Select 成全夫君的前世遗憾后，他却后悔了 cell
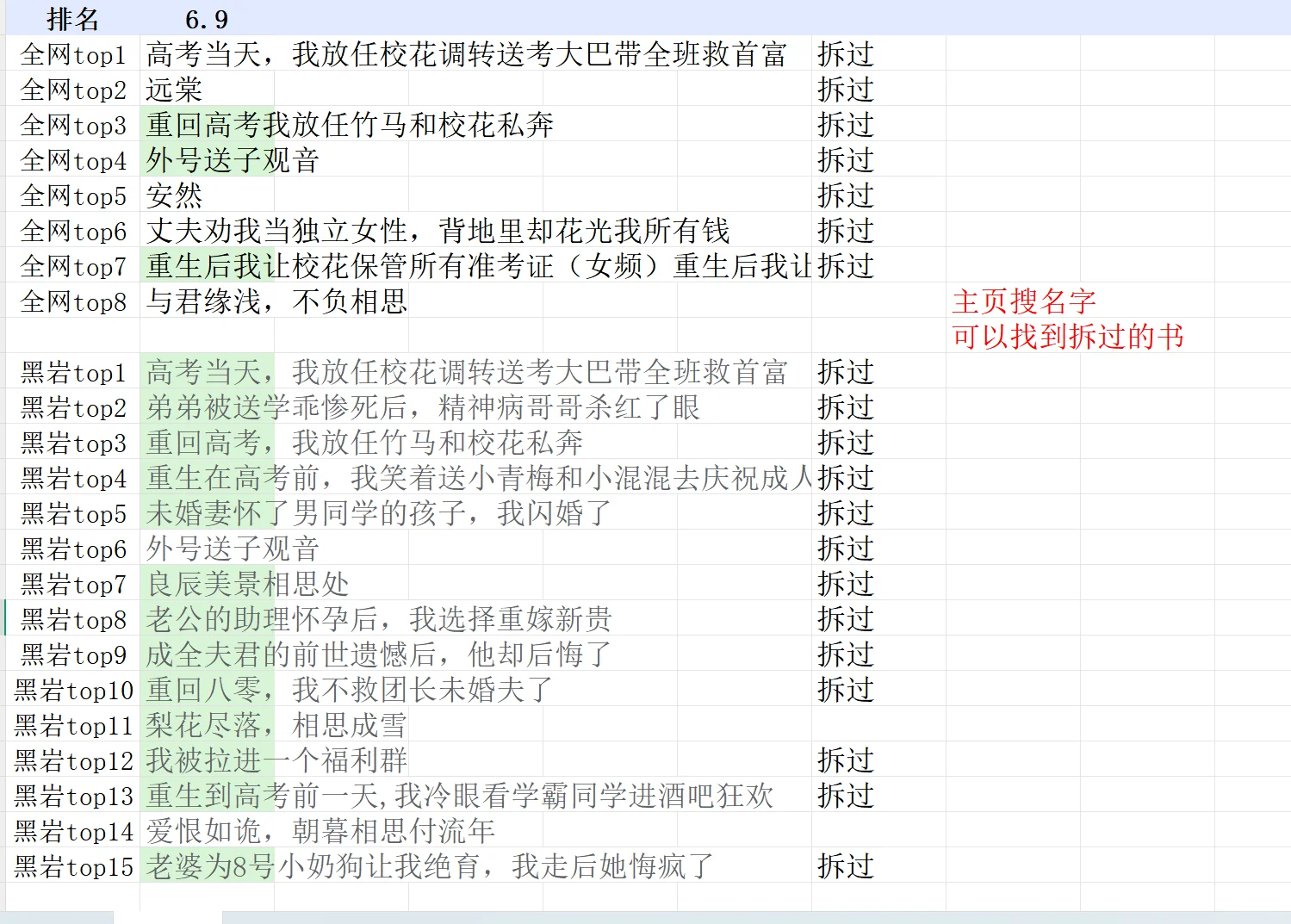1291x924 pixels. pos(379,654)
